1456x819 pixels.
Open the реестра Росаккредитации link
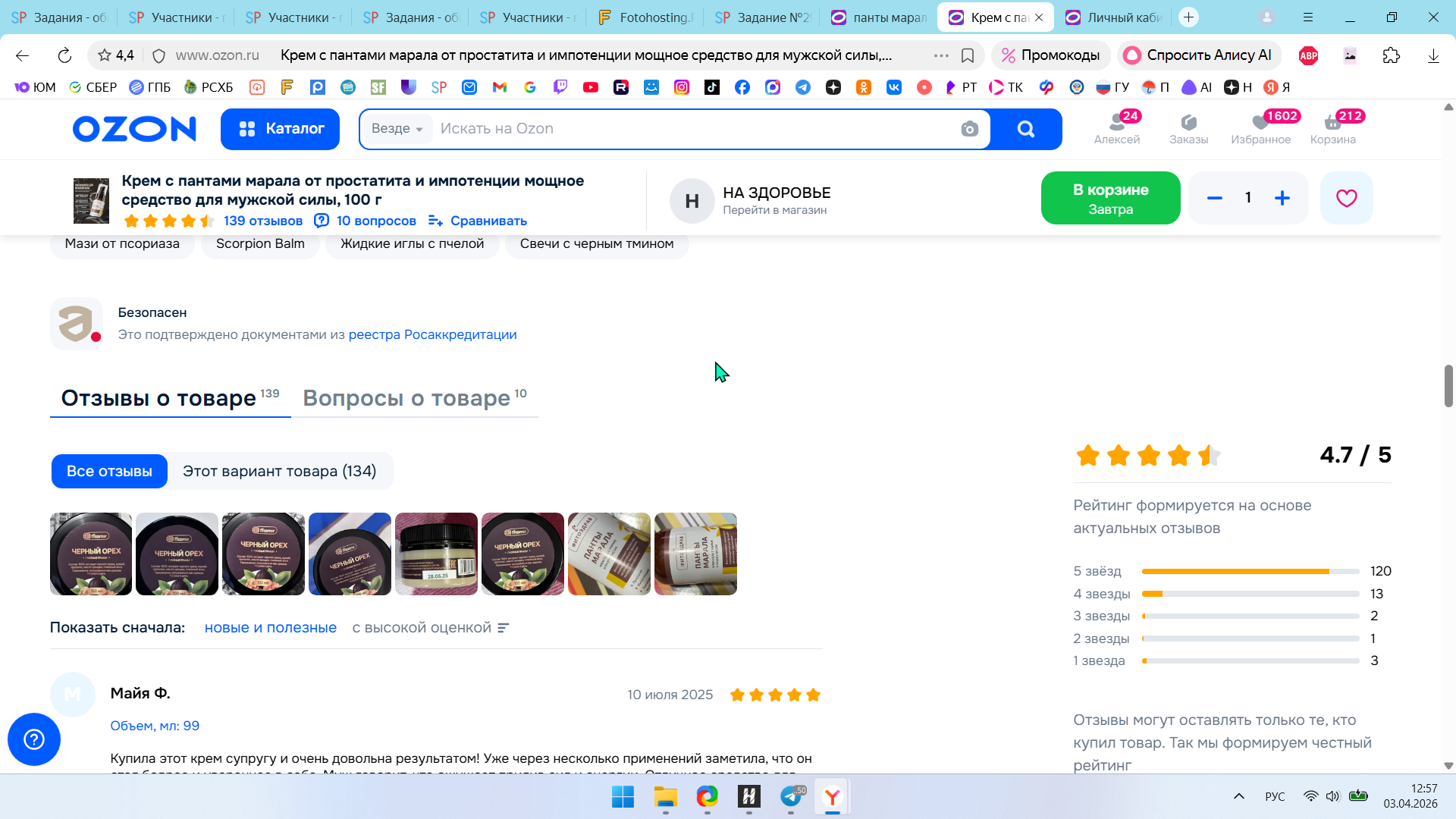(x=432, y=334)
